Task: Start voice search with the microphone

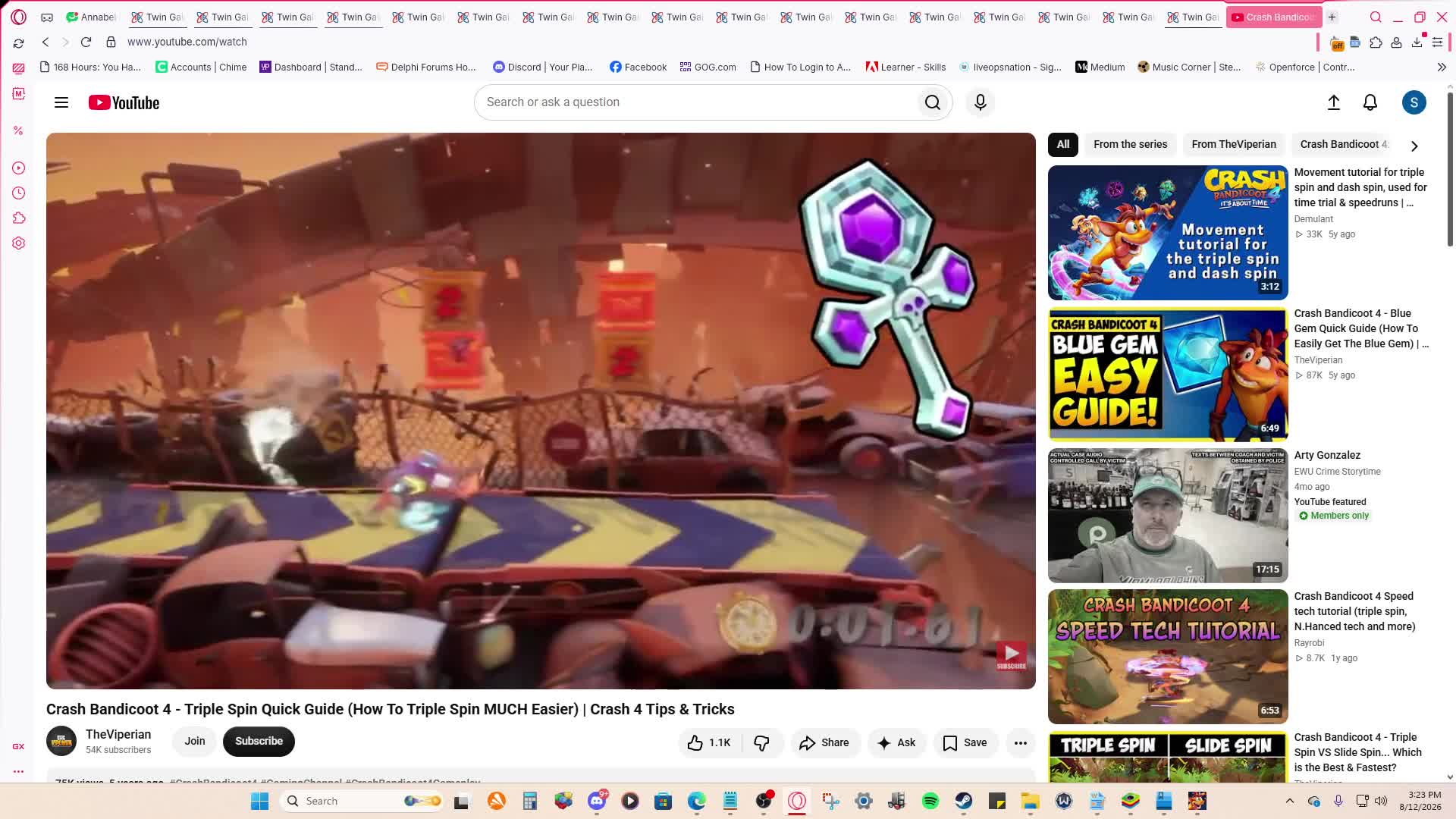Action: tap(980, 102)
